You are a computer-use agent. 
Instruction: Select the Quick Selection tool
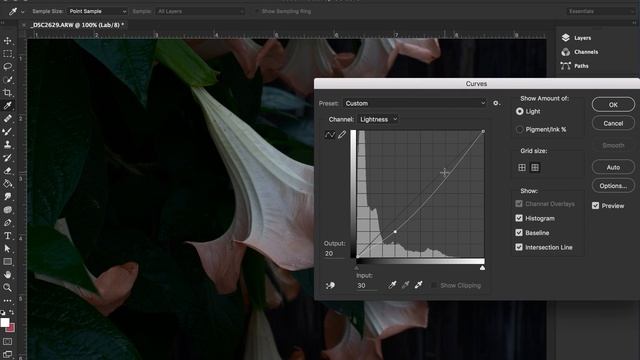pos(7,80)
